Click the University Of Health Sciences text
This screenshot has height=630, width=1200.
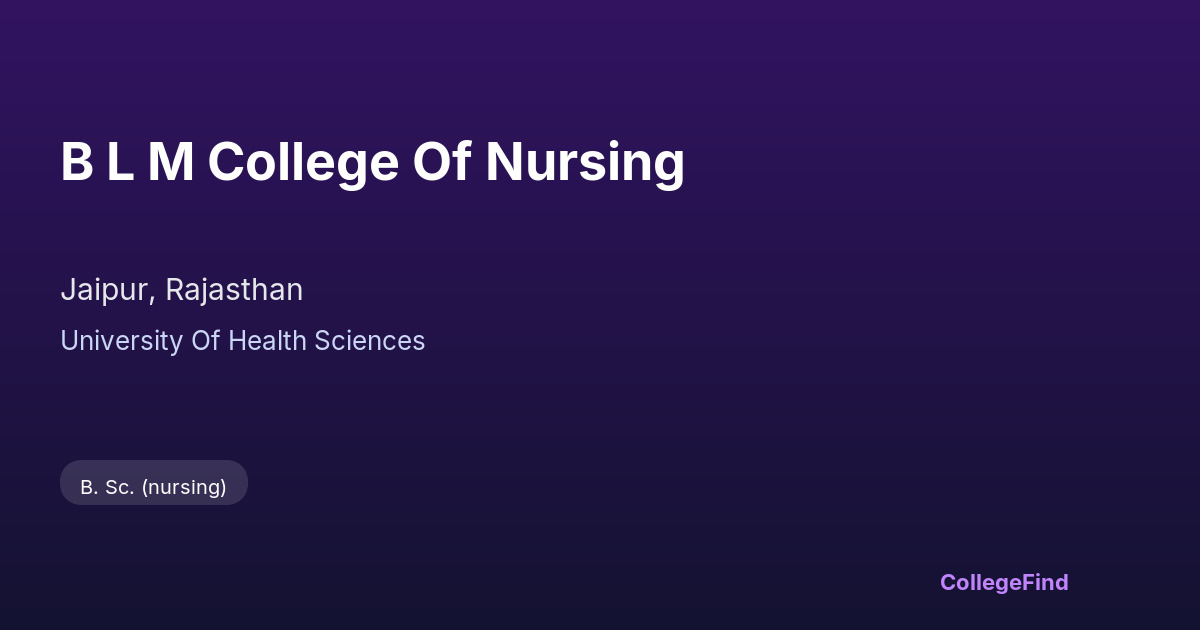click(243, 341)
